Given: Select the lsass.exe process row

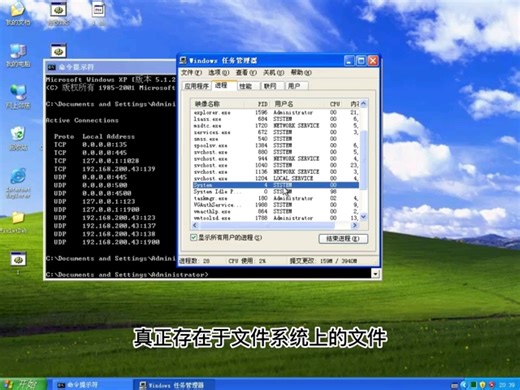Looking at the screenshot, I should click(x=276, y=119).
